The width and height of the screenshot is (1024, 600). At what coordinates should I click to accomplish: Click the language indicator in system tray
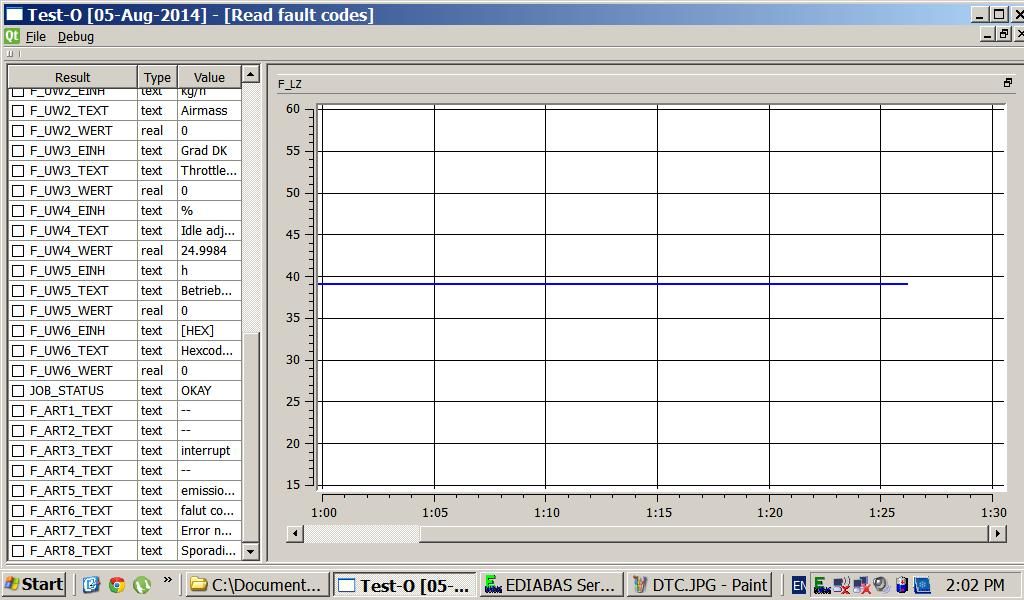coord(798,585)
